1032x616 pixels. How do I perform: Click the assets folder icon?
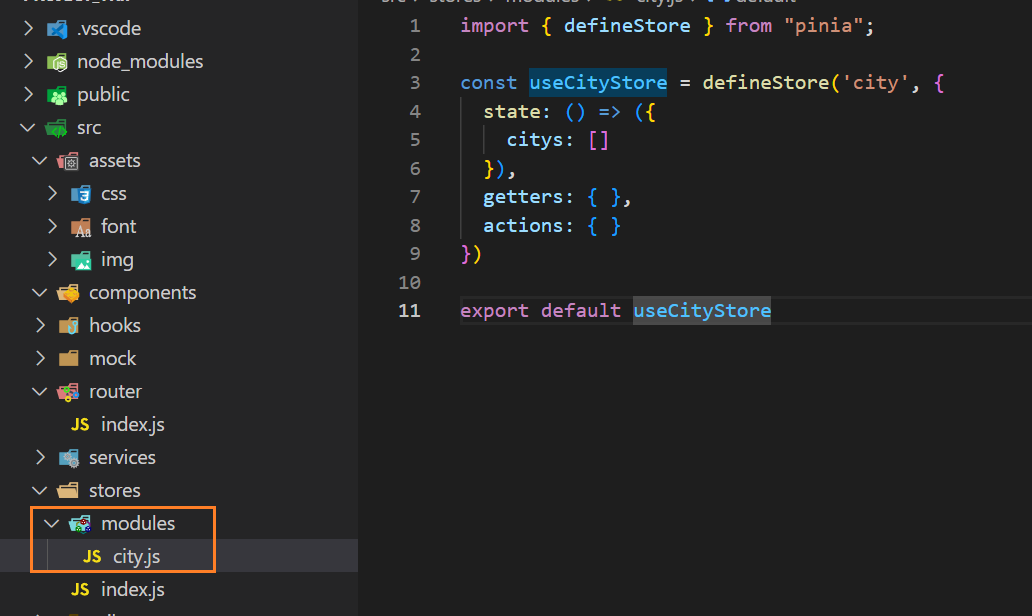point(68,161)
